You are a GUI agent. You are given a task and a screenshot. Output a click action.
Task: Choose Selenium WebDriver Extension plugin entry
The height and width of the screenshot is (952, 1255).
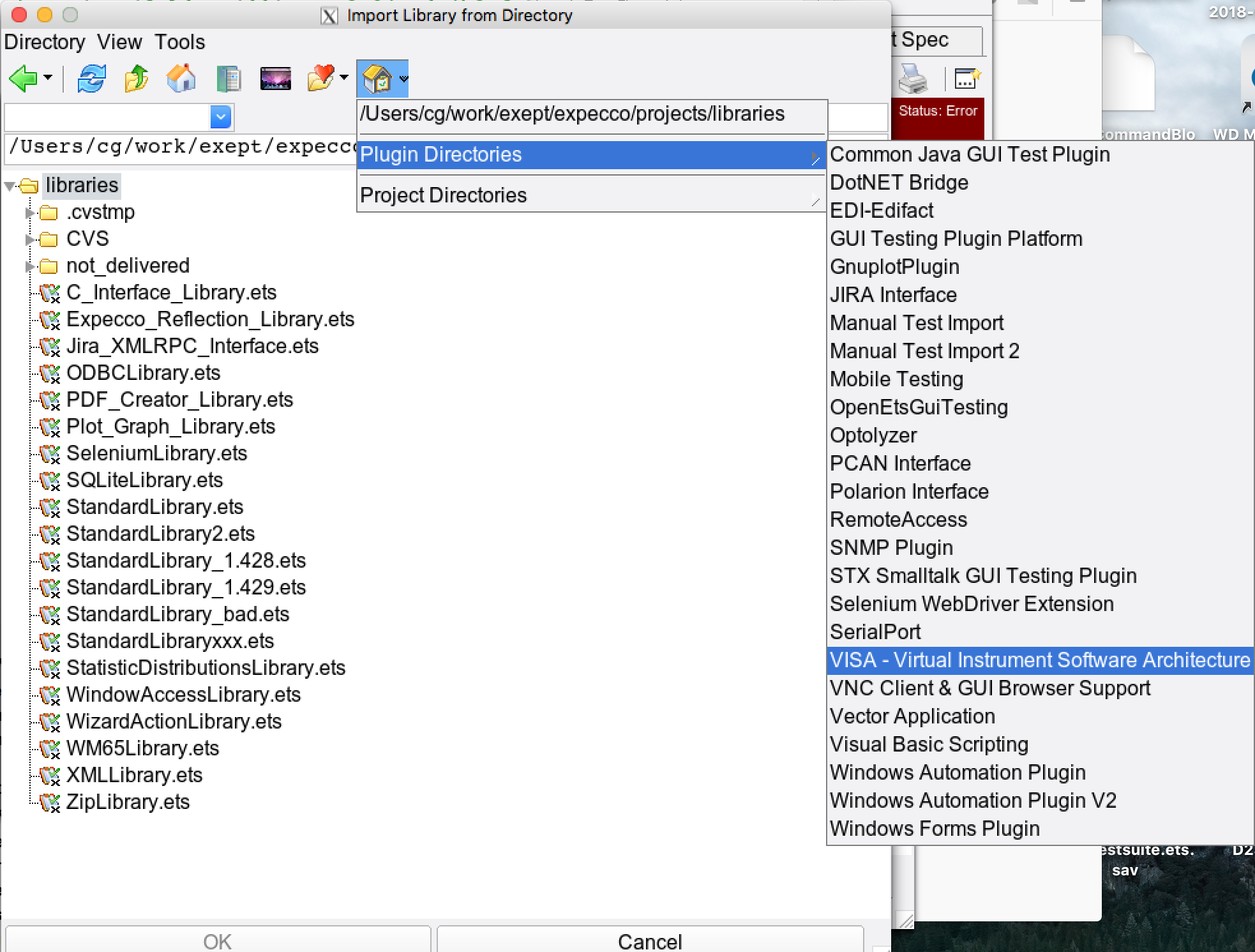click(971, 604)
